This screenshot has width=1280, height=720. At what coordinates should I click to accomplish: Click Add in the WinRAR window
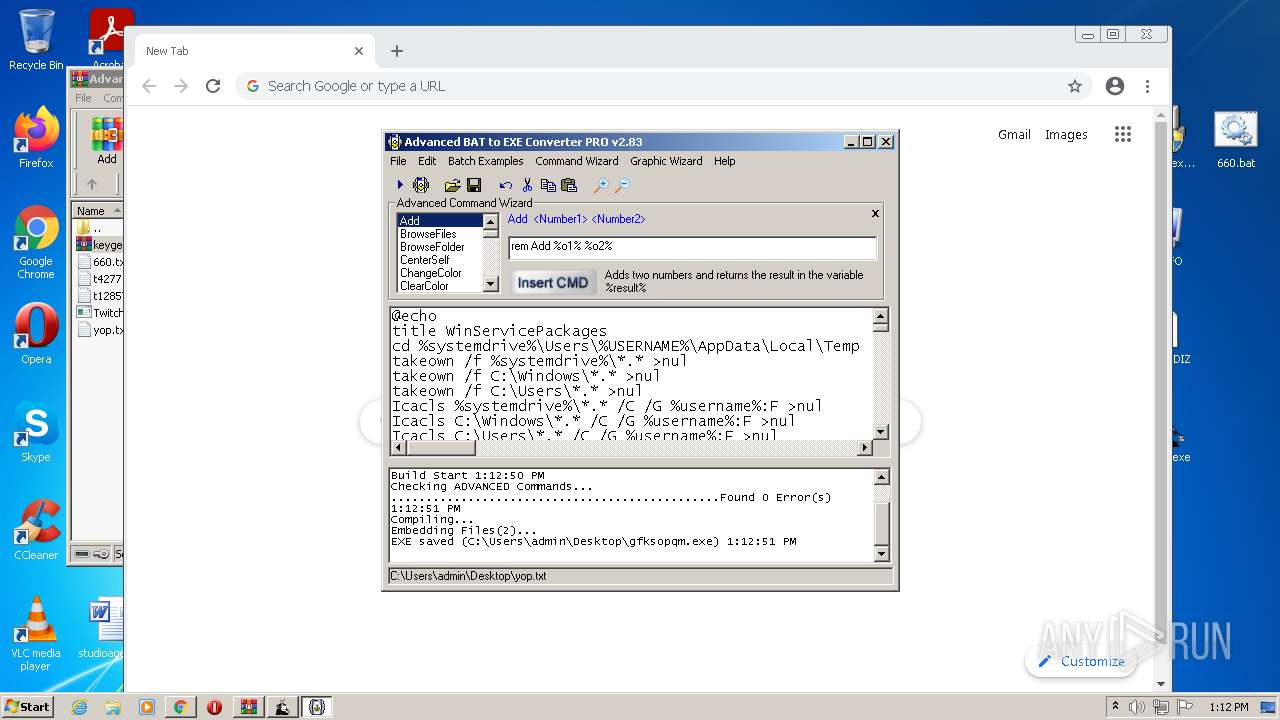[x=106, y=140]
